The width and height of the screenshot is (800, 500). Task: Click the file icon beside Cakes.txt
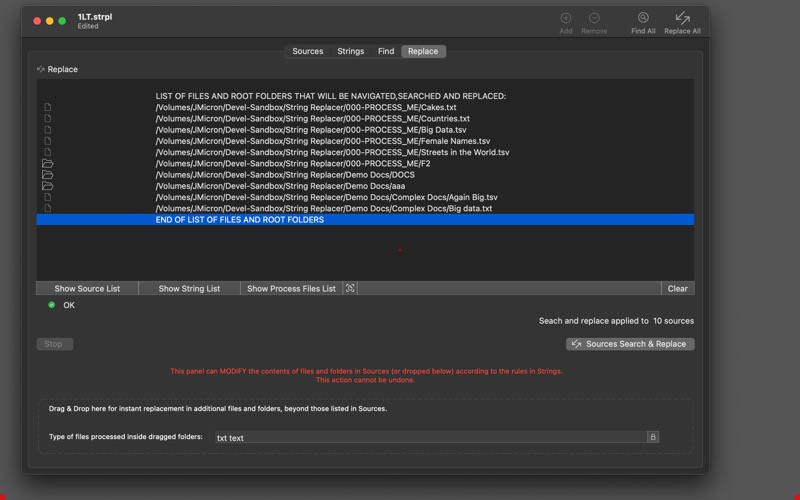(x=47, y=107)
